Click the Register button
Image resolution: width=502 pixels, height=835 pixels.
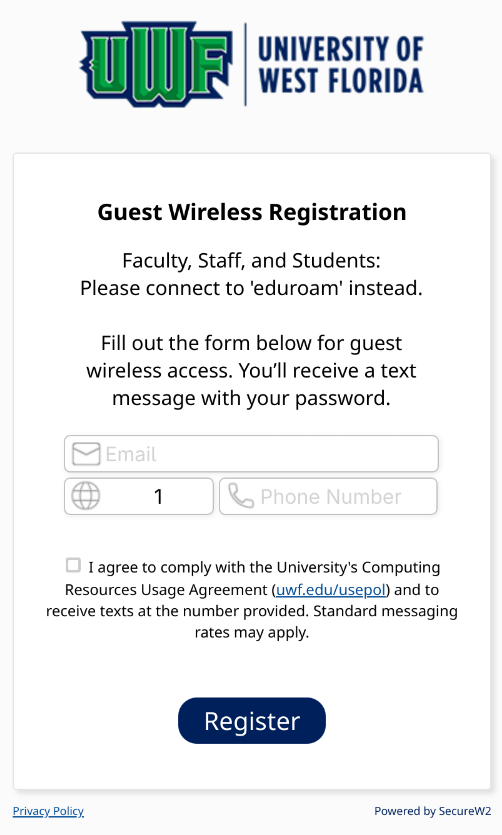(x=252, y=721)
